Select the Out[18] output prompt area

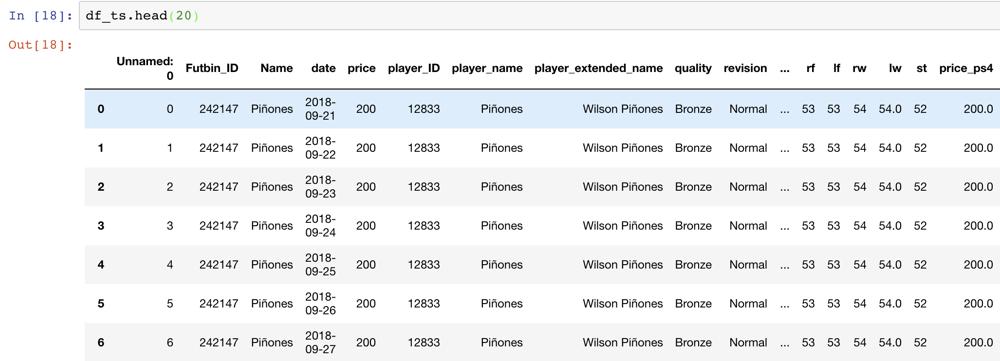click(x=41, y=45)
